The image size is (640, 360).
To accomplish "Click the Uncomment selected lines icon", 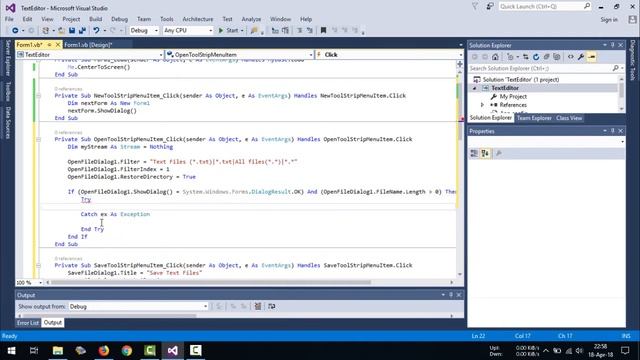I will [310, 31].
